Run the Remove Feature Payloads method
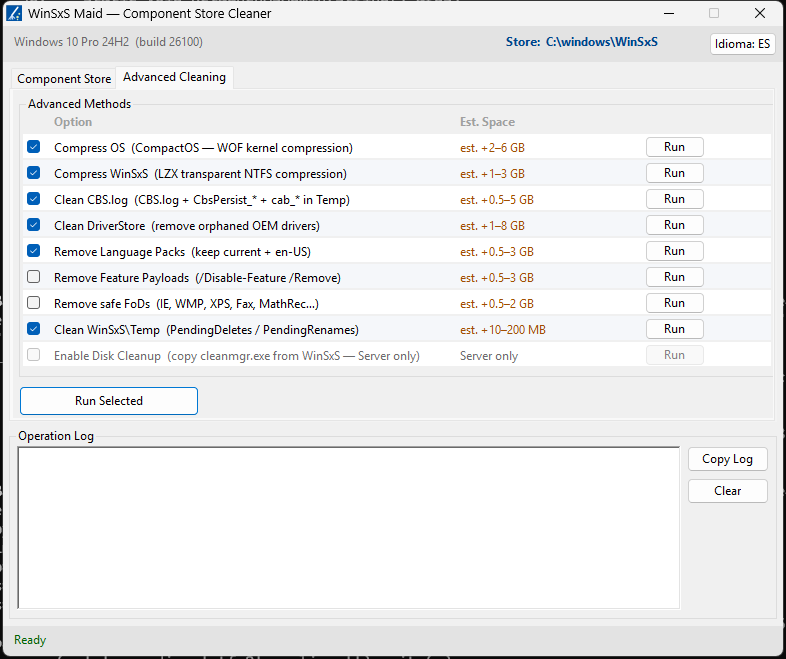The width and height of the screenshot is (786, 659). coord(675,277)
